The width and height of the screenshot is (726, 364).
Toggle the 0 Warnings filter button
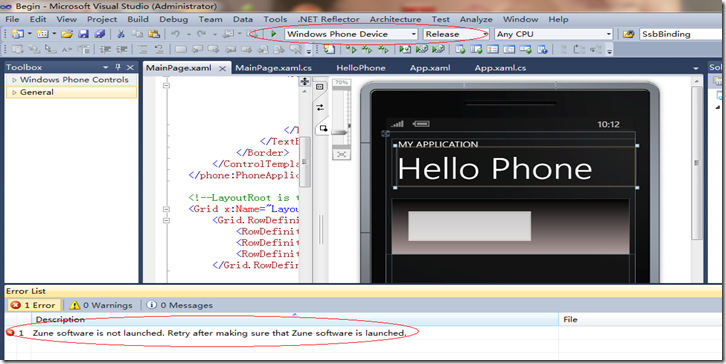[101, 305]
